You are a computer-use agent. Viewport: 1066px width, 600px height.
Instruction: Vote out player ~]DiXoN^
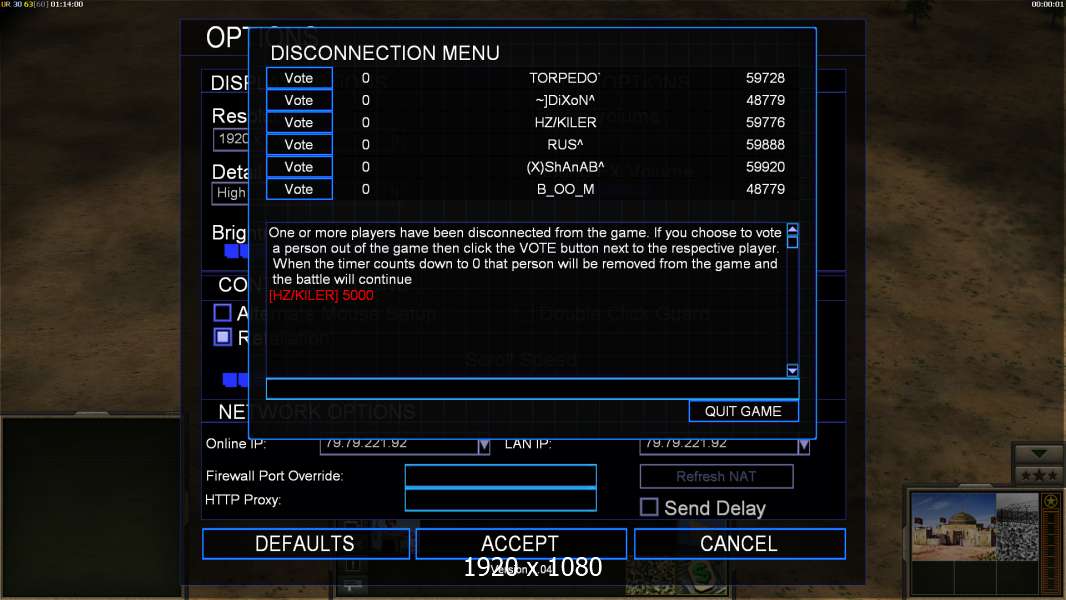tap(299, 100)
